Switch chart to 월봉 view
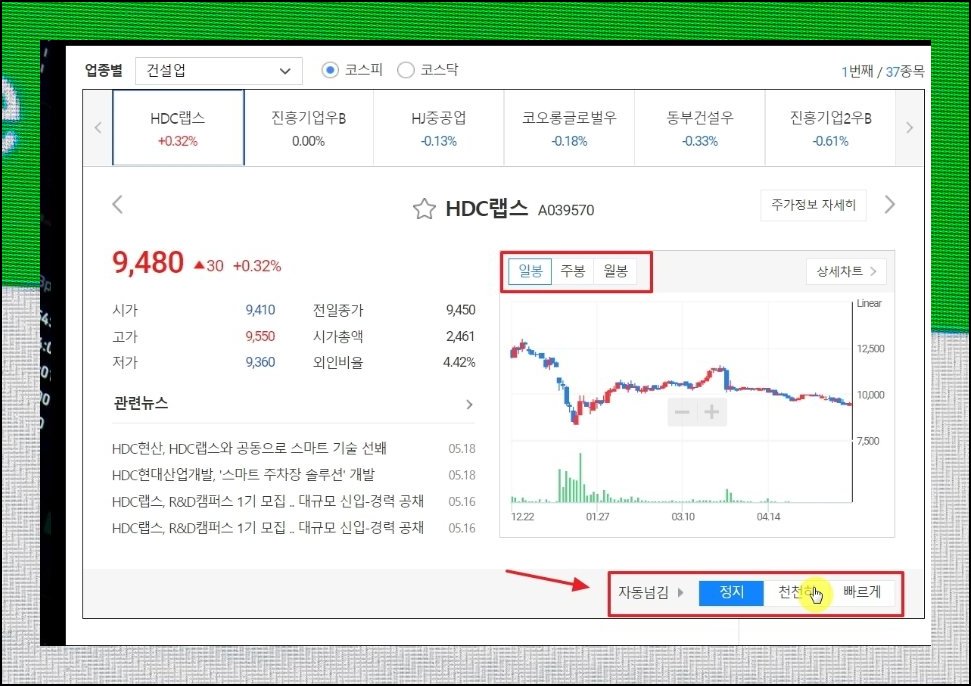 point(616,271)
